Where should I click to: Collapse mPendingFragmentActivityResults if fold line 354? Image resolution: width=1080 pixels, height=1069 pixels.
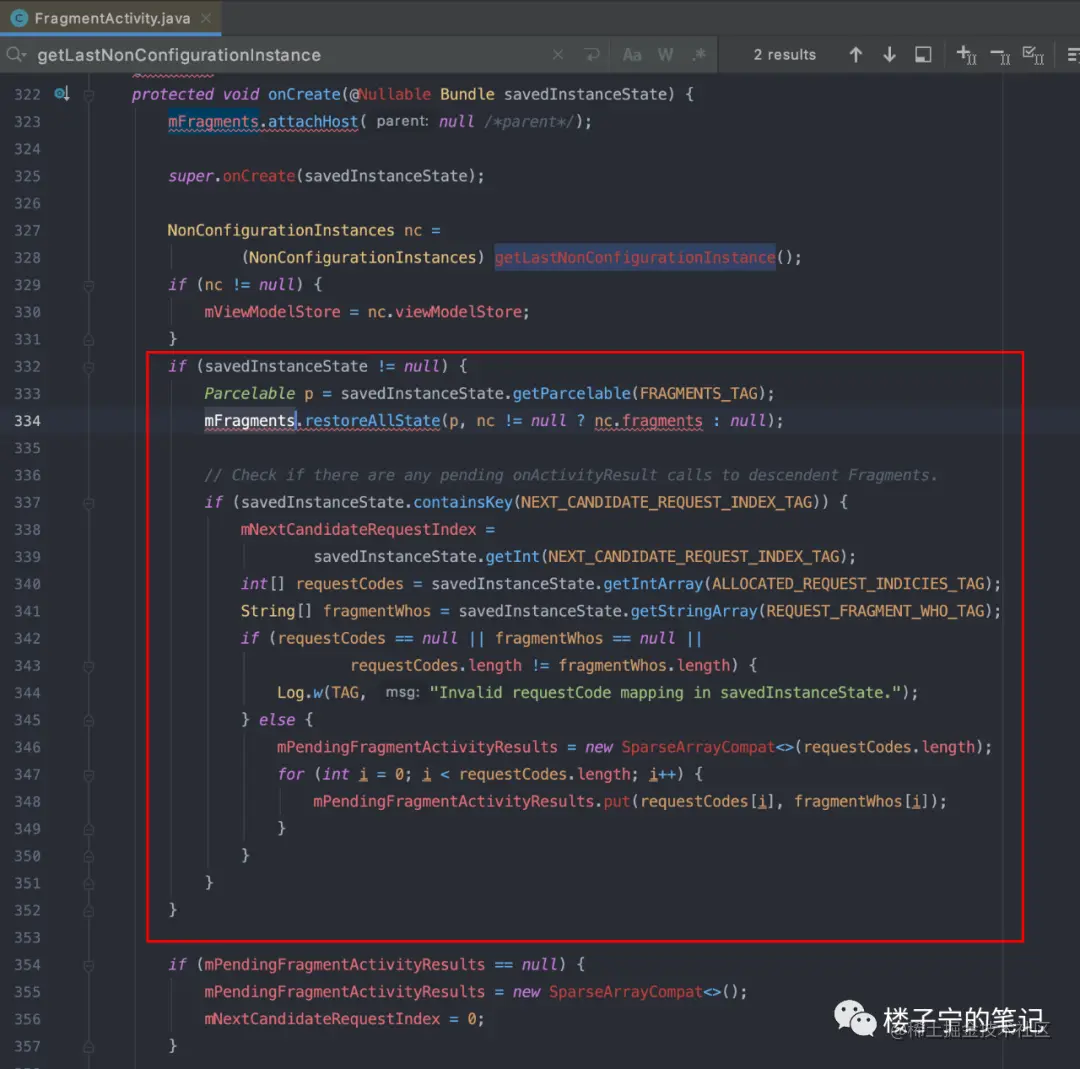pyautogui.click(x=89, y=966)
